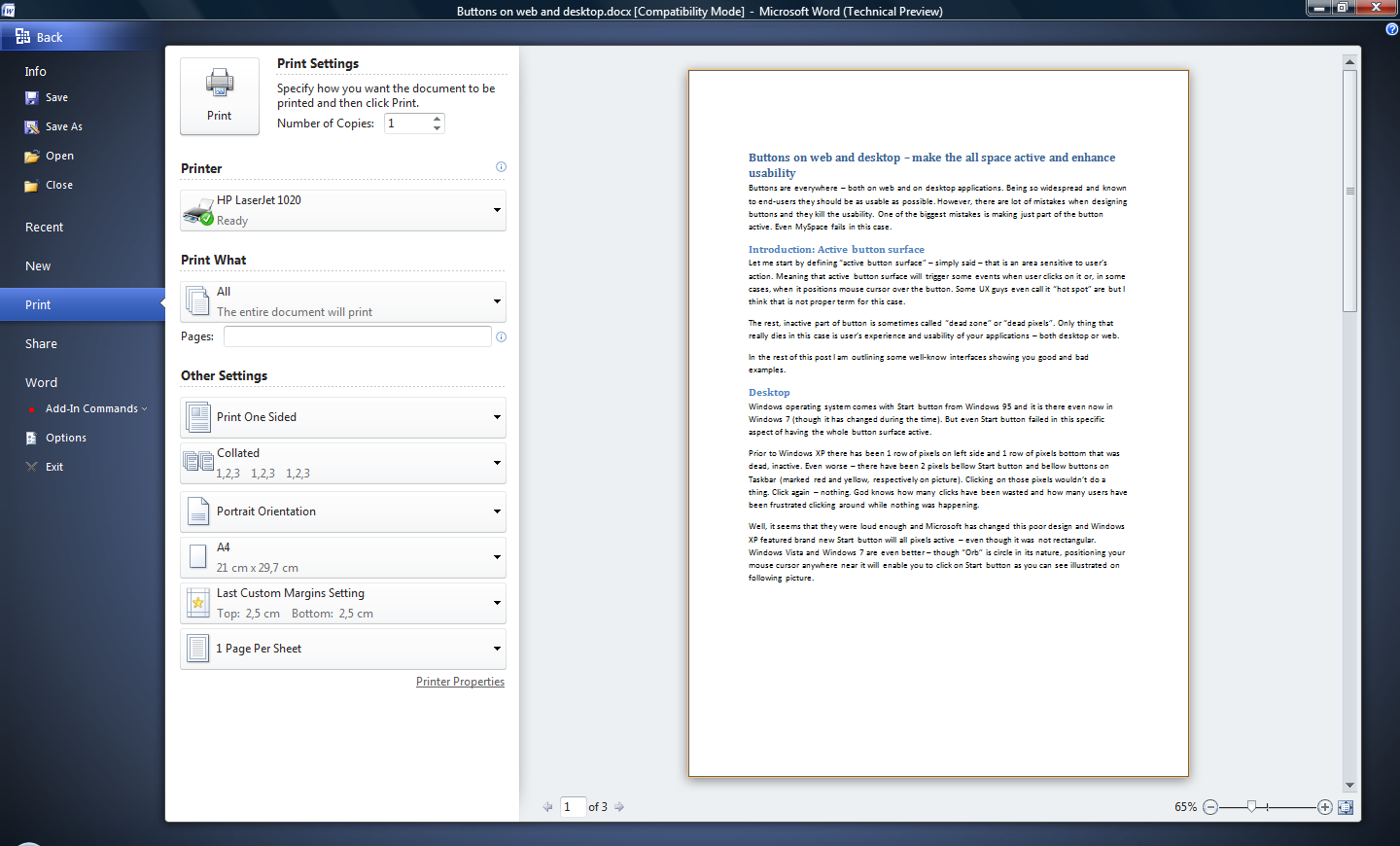1400x846 pixels.
Task: Click the custom margins star icon
Action: [198, 603]
